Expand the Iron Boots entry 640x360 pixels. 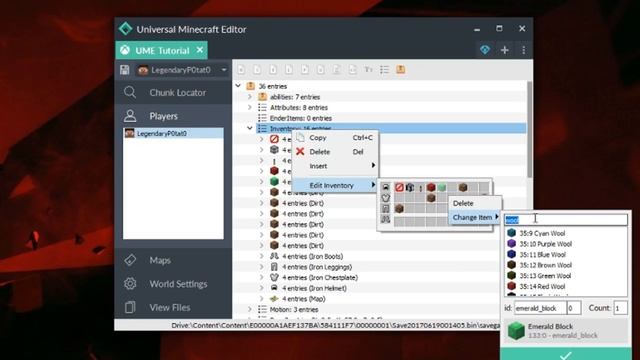coord(262,256)
